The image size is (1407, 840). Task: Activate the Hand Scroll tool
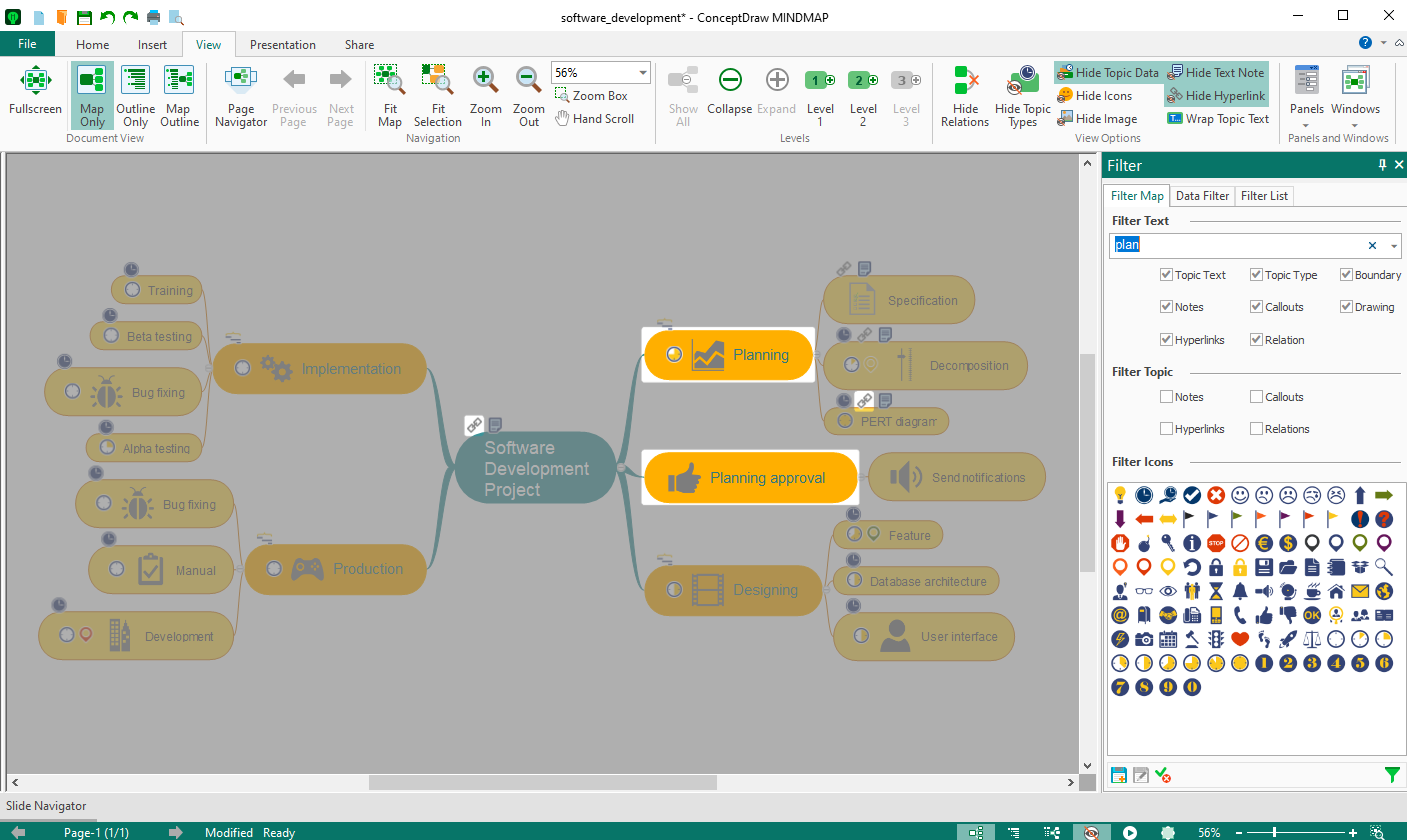tap(594, 118)
